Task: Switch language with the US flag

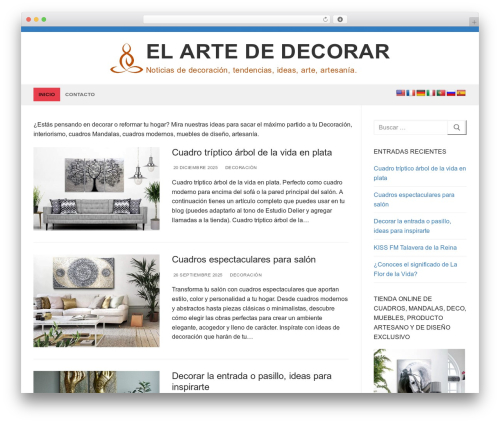Action: click(400, 93)
